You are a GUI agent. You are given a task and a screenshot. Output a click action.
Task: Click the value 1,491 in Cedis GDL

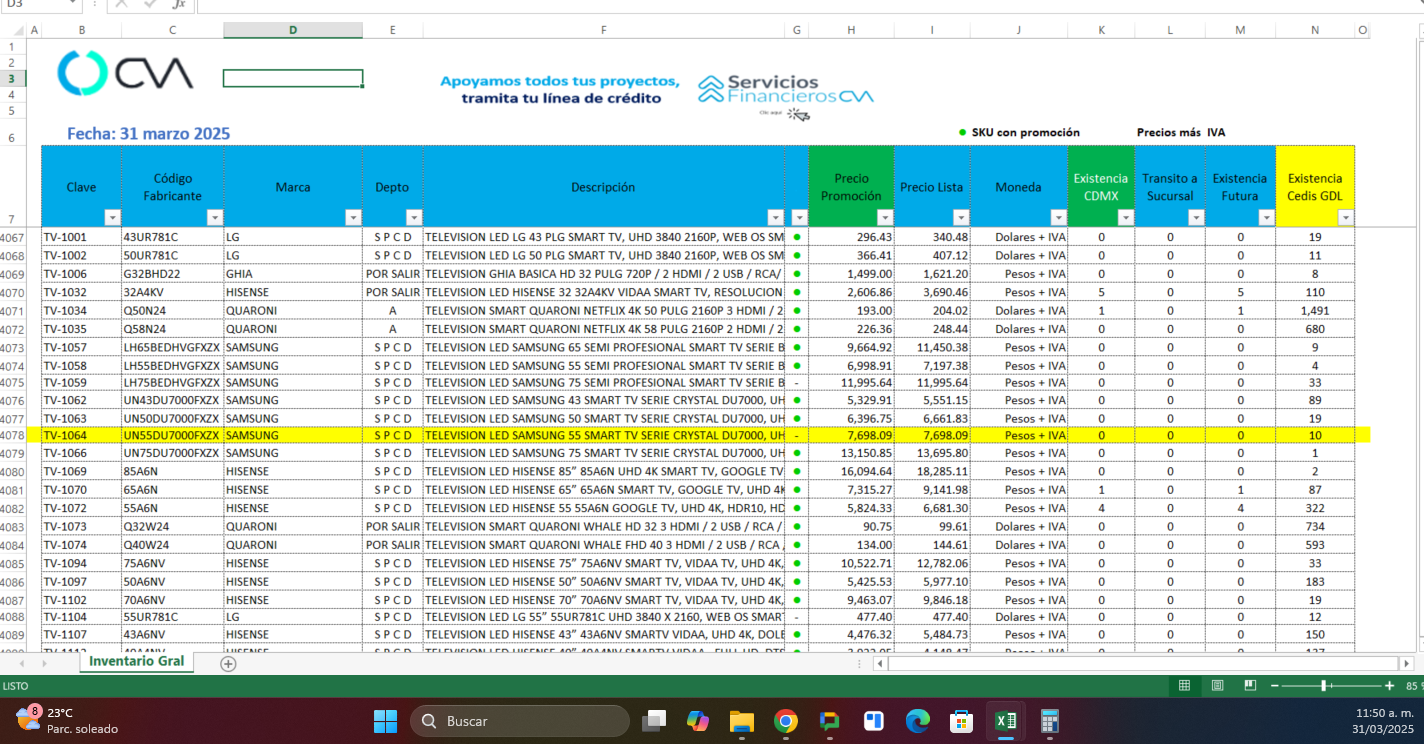[x=1315, y=310]
